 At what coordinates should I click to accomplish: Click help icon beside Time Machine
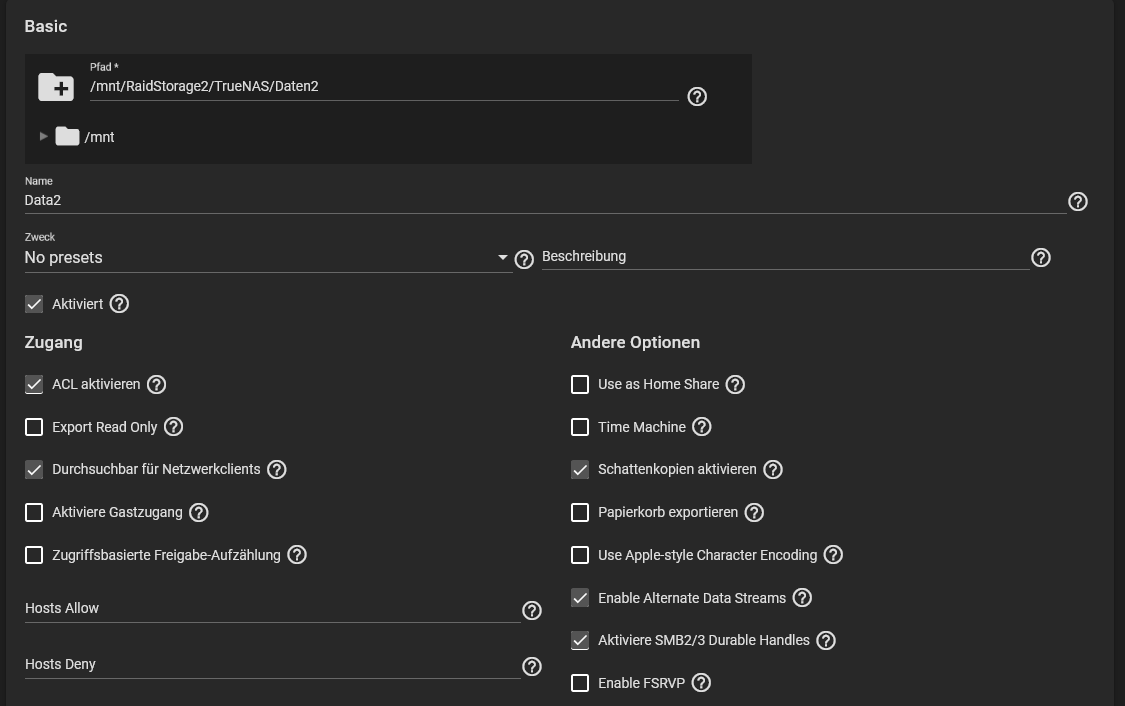[702, 427]
